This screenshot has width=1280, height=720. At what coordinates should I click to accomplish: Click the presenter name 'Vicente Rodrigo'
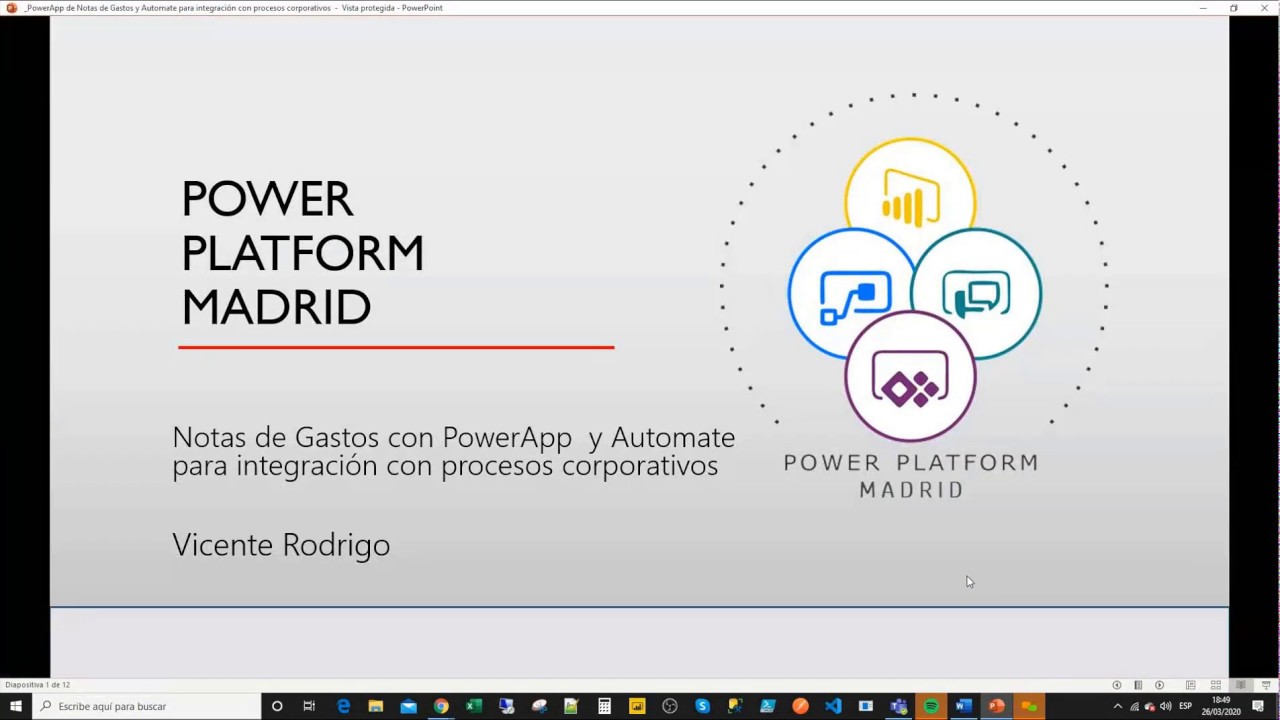[281, 545]
